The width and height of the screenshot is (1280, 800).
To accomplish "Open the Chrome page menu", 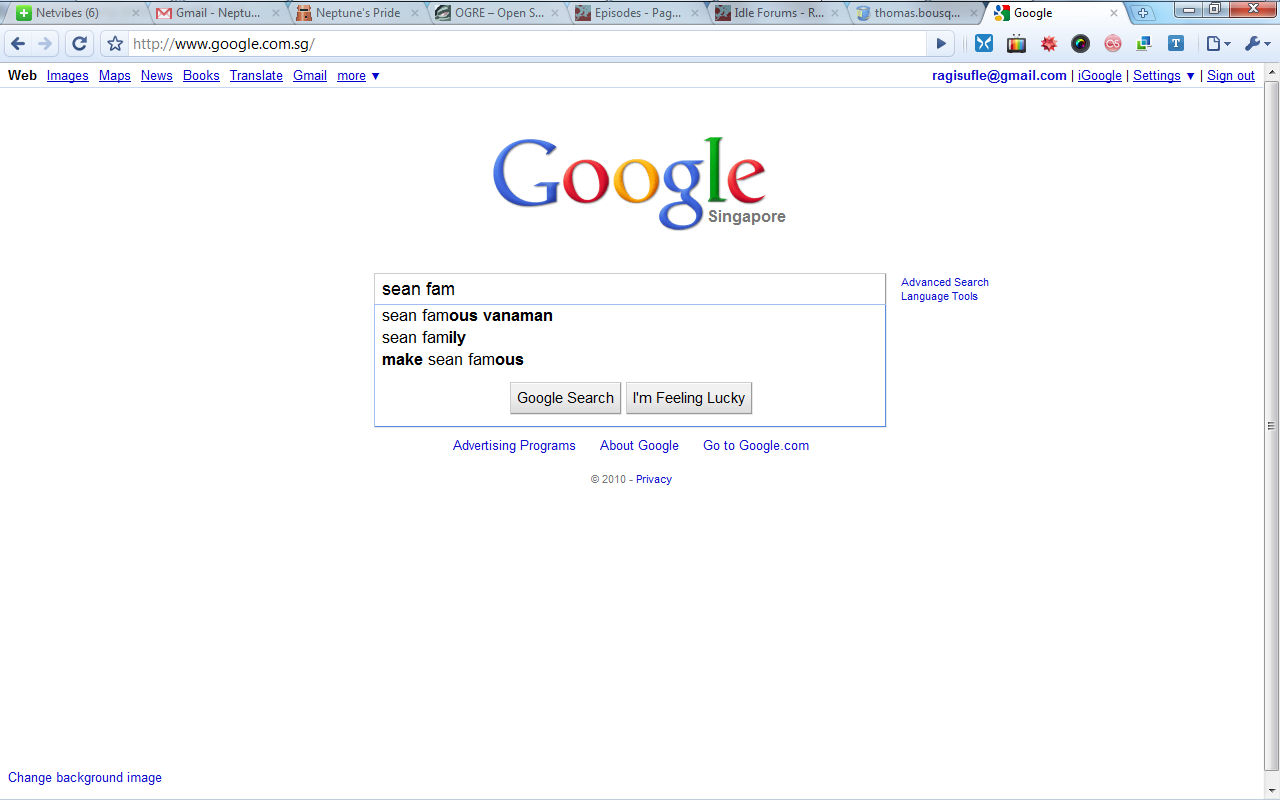I will click(x=1218, y=44).
